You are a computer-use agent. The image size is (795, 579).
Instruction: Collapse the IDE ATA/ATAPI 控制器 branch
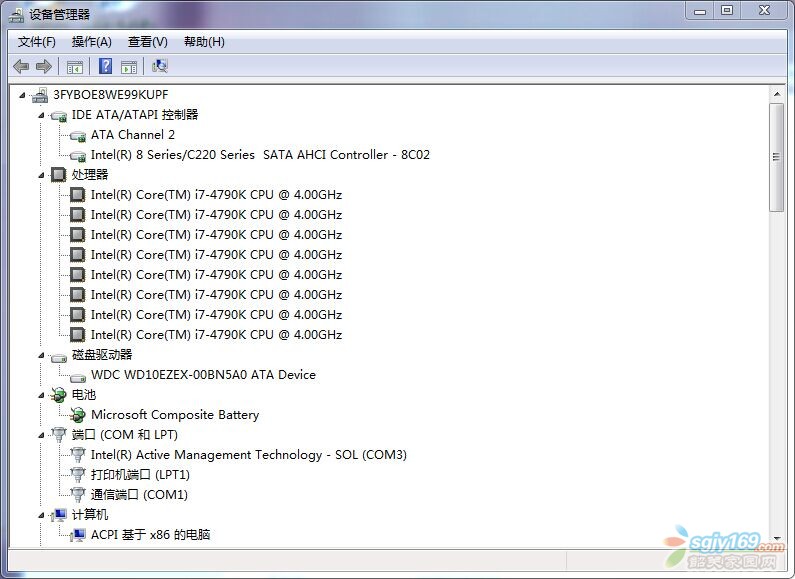41,115
